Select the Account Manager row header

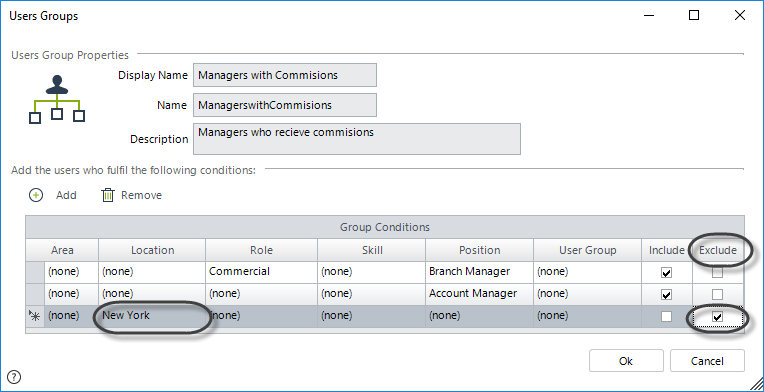(x=35, y=294)
